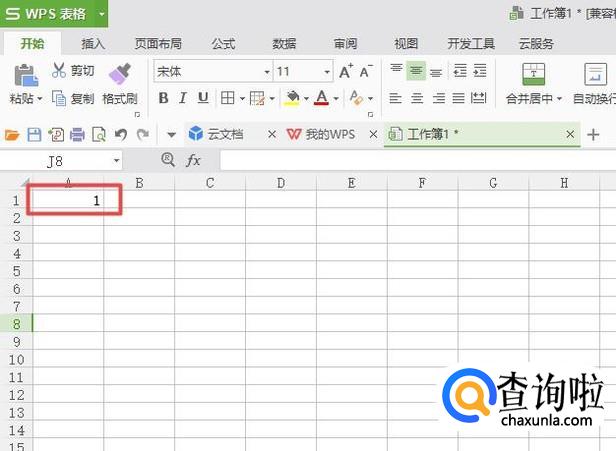Screen dimensions: 616x451
Task: Click the insert function fx icon
Action: point(194,160)
